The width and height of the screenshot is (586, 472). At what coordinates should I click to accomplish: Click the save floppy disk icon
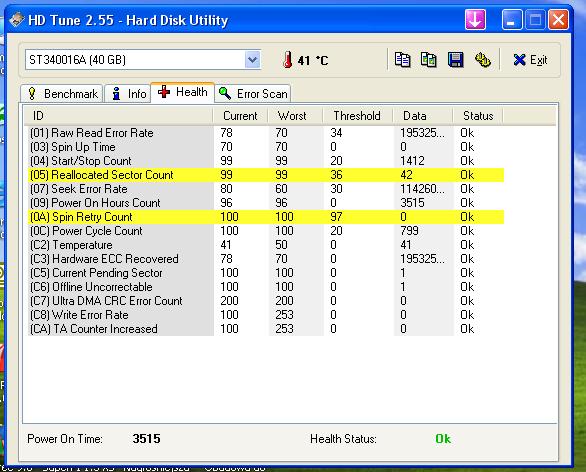click(x=456, y=60)
